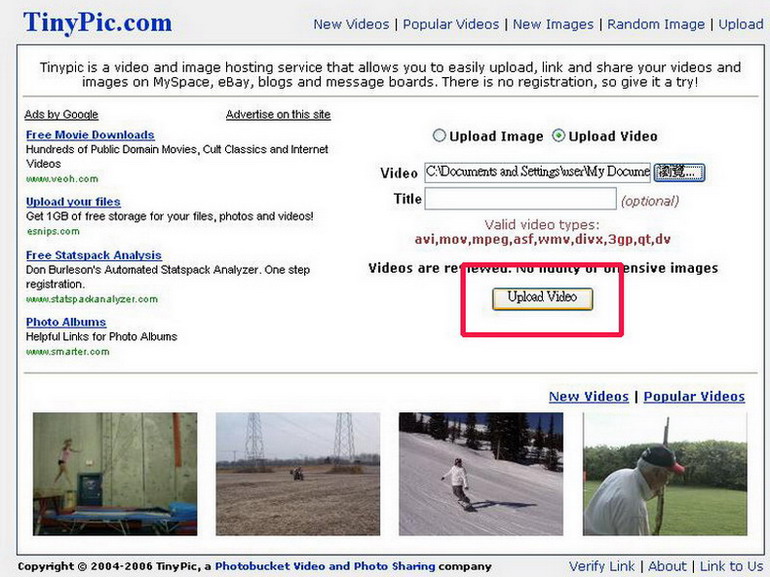This screenshot has height=577, width=770.
Task: Select the Upload Video radio button
Action: point(558,136)
